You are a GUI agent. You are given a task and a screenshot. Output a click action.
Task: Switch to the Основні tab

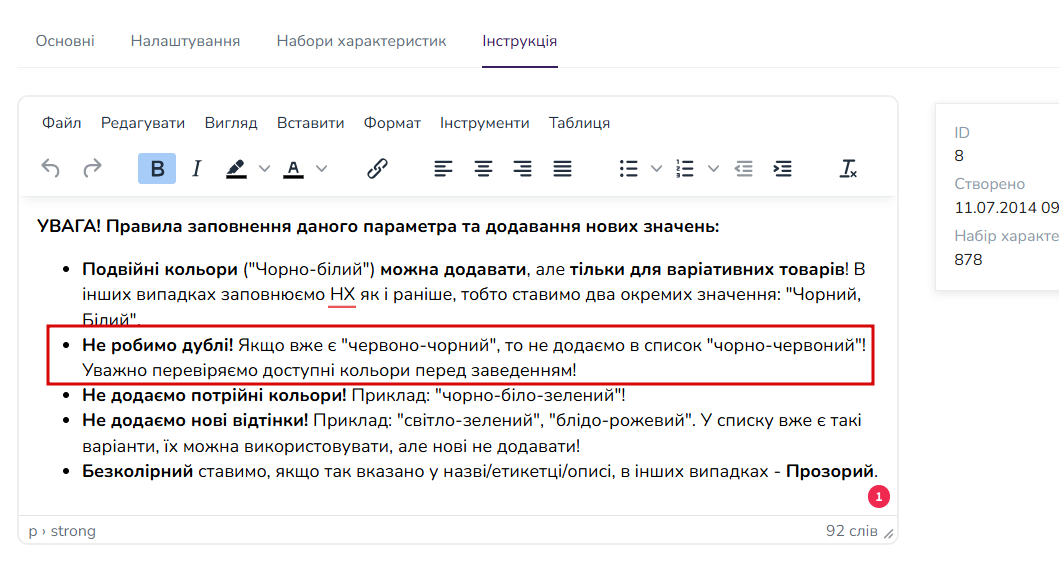pyautogui.click(x=65, y=41)
